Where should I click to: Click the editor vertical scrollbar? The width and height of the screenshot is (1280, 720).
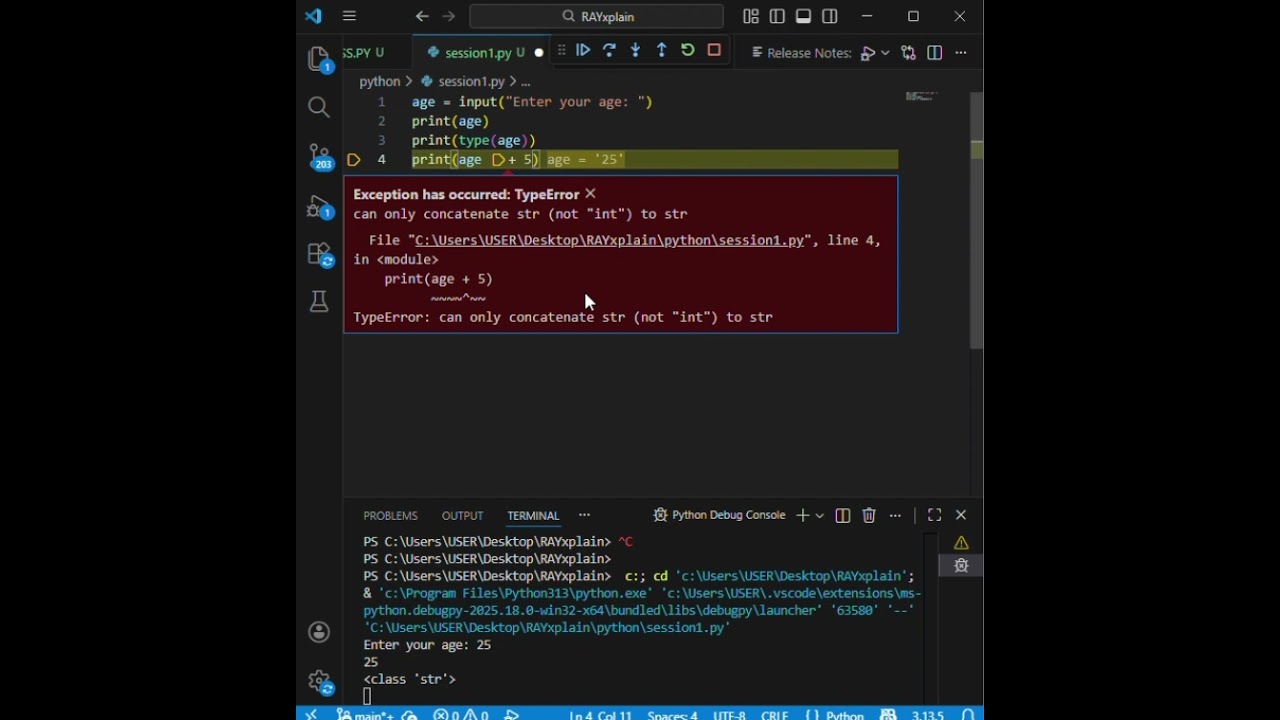tap(977, 220)
